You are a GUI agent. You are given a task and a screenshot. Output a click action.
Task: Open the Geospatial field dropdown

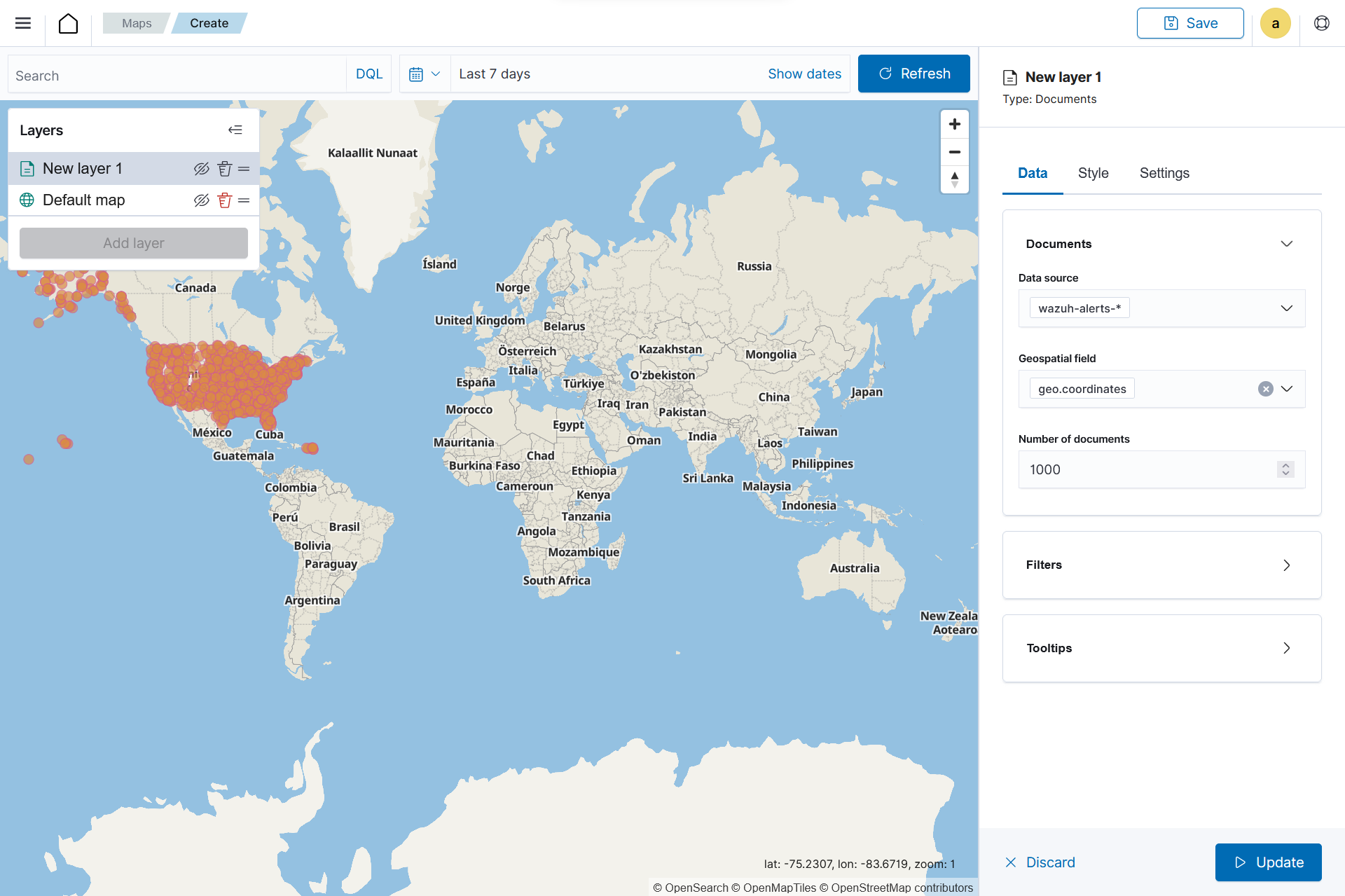coord(1286,389)
